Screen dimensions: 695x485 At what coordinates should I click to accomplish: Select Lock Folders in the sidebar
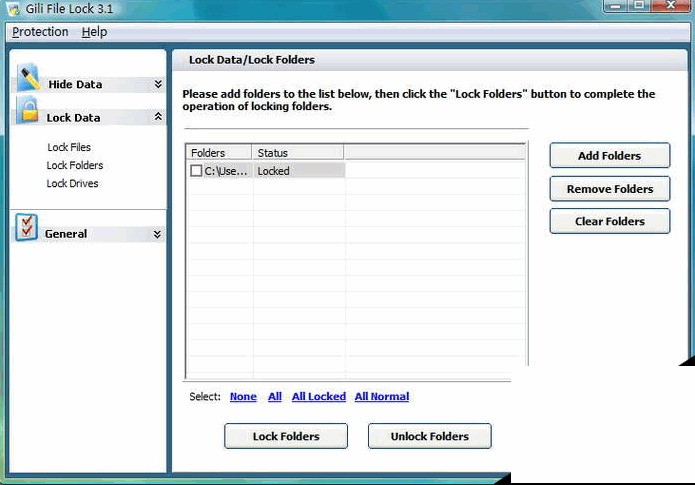tap(75, 165)
